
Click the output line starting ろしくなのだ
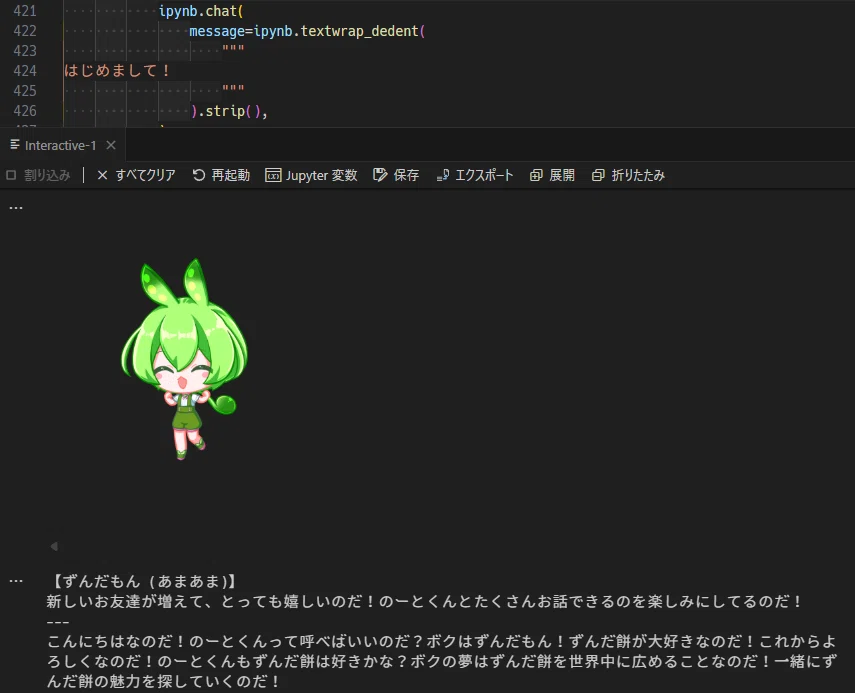click(442, 661)
